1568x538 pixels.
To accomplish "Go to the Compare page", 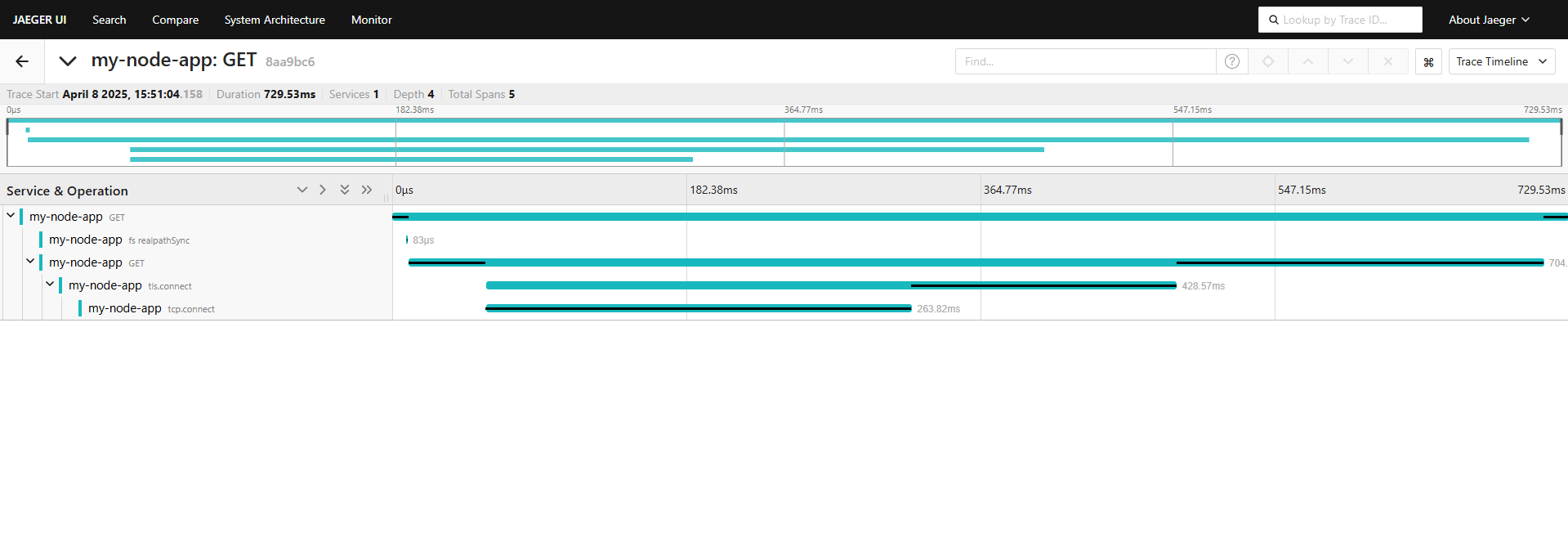I will point(175,20).
